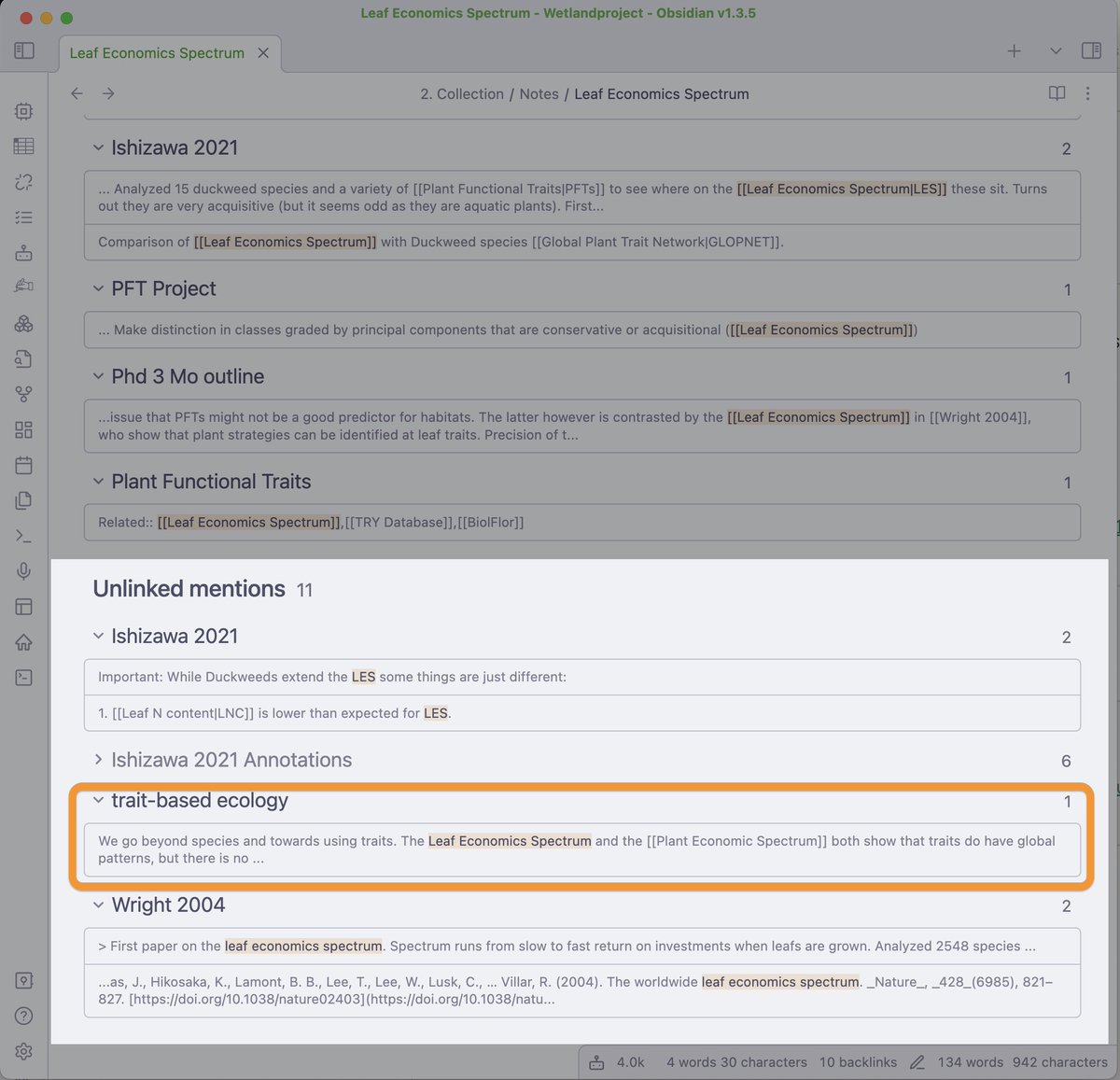Close the Leaf Economics Spectrum tab
Viewport: 1120px width, 1080px height.
tap(263, 53)
